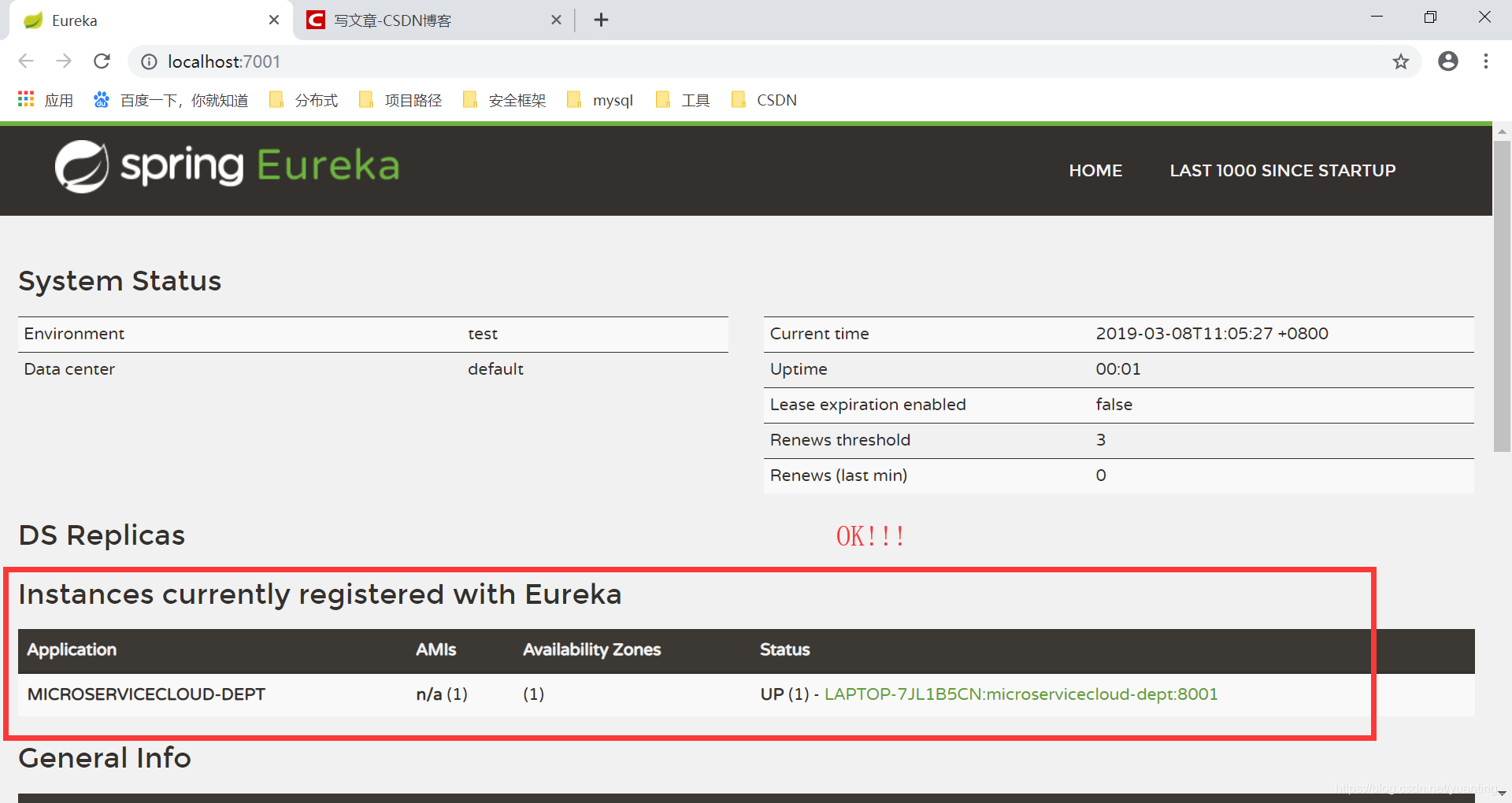The image size is (1512, 803).
Task: Open the Chrome profile account icon
Action: (x=1447, y=61)
